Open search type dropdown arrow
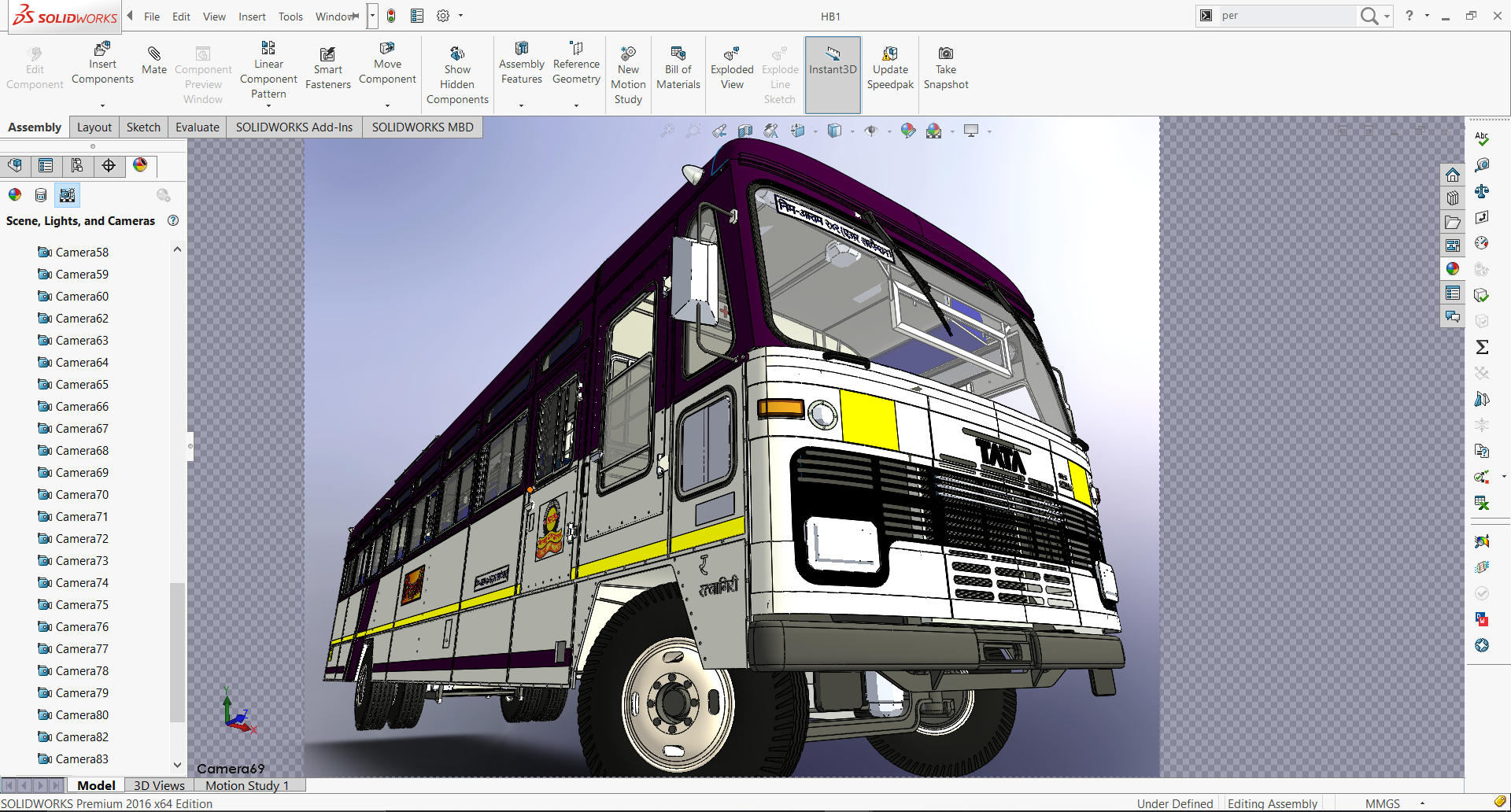1511x812 pixels. point(1387,16)
